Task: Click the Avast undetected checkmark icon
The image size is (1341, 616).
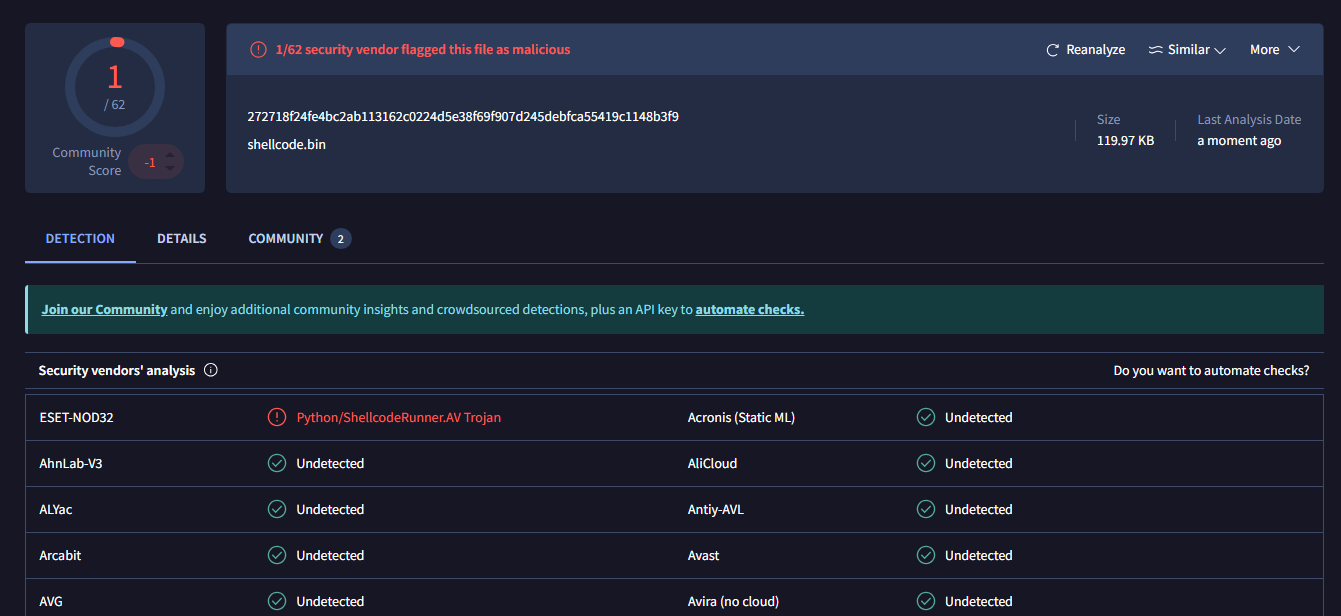Action: (926, 555)
